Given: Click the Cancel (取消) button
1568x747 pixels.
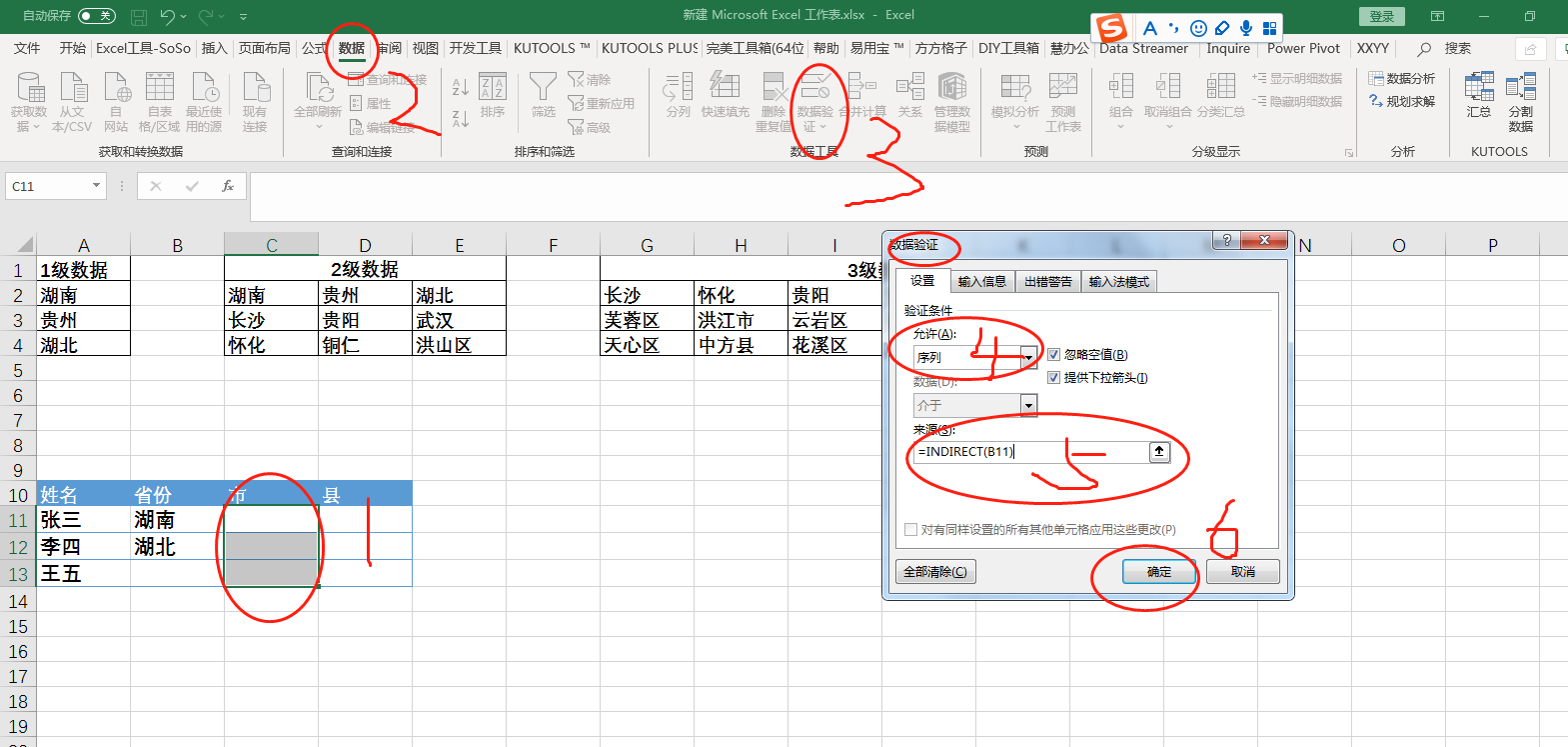Looking at the screenshot, I should click(x=1242, y=572).
